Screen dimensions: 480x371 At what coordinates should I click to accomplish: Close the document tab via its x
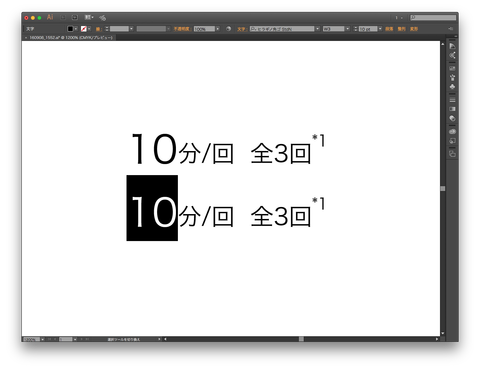coord(26,38)
